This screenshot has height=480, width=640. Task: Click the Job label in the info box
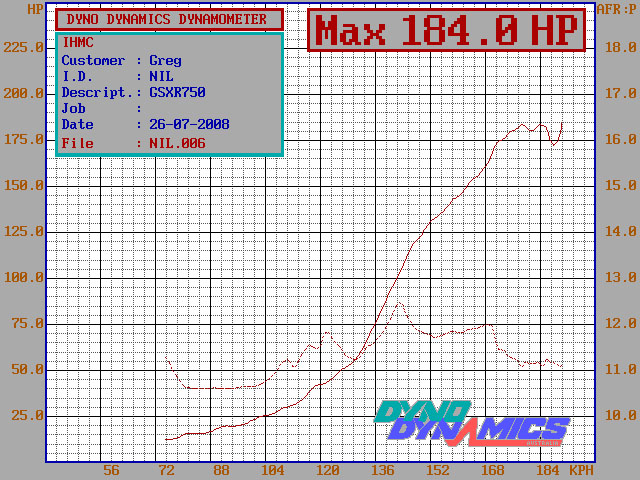[73, 109]
